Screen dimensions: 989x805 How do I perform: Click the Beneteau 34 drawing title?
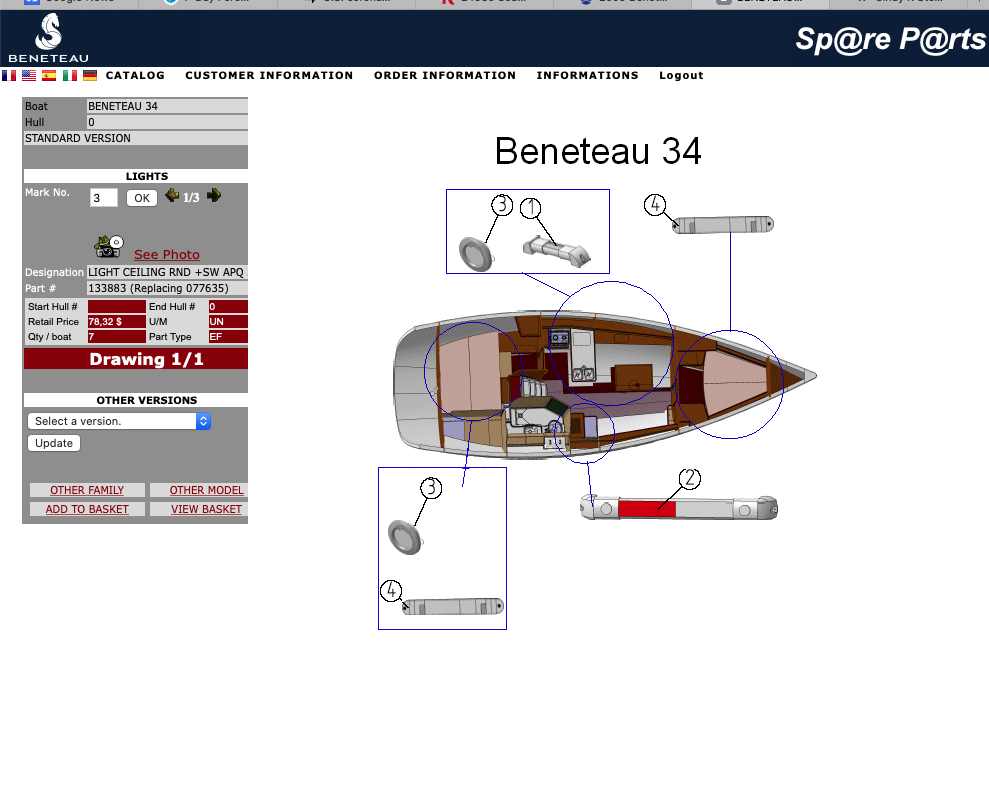click(x=597, y=151)
